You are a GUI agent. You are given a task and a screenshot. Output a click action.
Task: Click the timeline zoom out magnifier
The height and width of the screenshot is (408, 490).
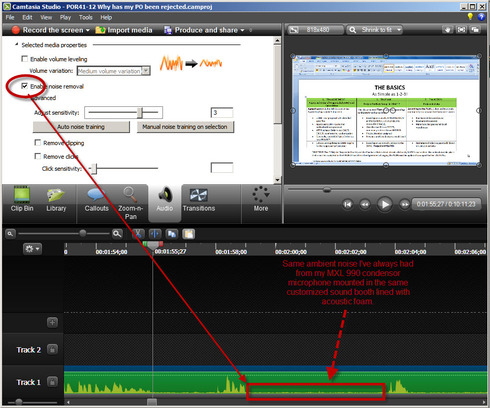[10, 234]
